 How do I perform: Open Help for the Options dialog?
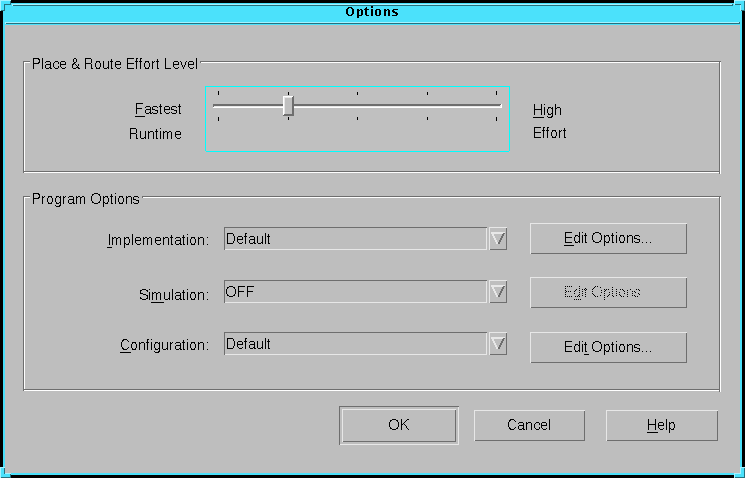coord(661,425)
